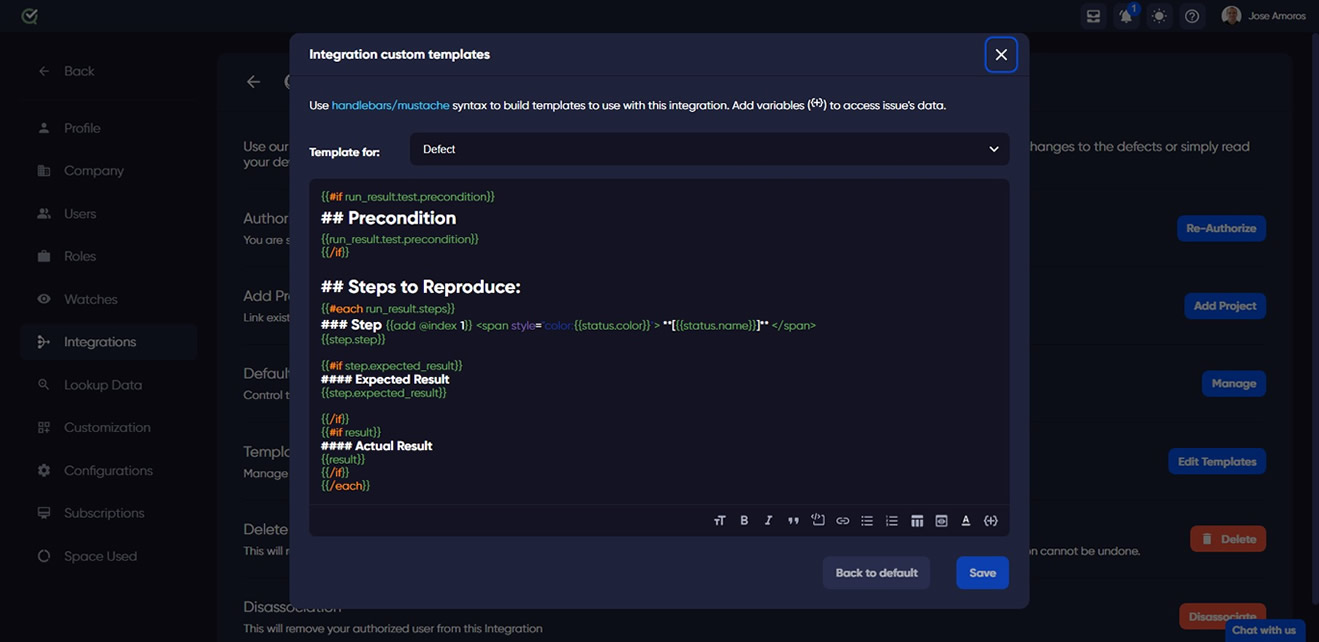
Task: Toggle preview mode with the eye icon
Action: click(x=941, y=521)
